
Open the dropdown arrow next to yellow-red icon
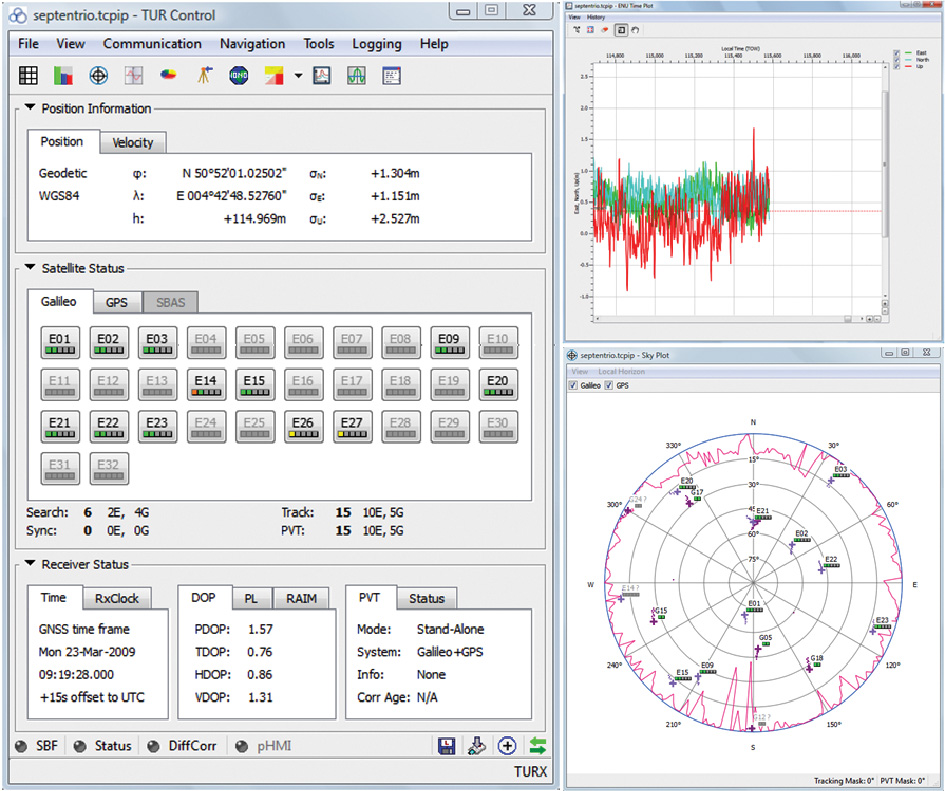298,76
